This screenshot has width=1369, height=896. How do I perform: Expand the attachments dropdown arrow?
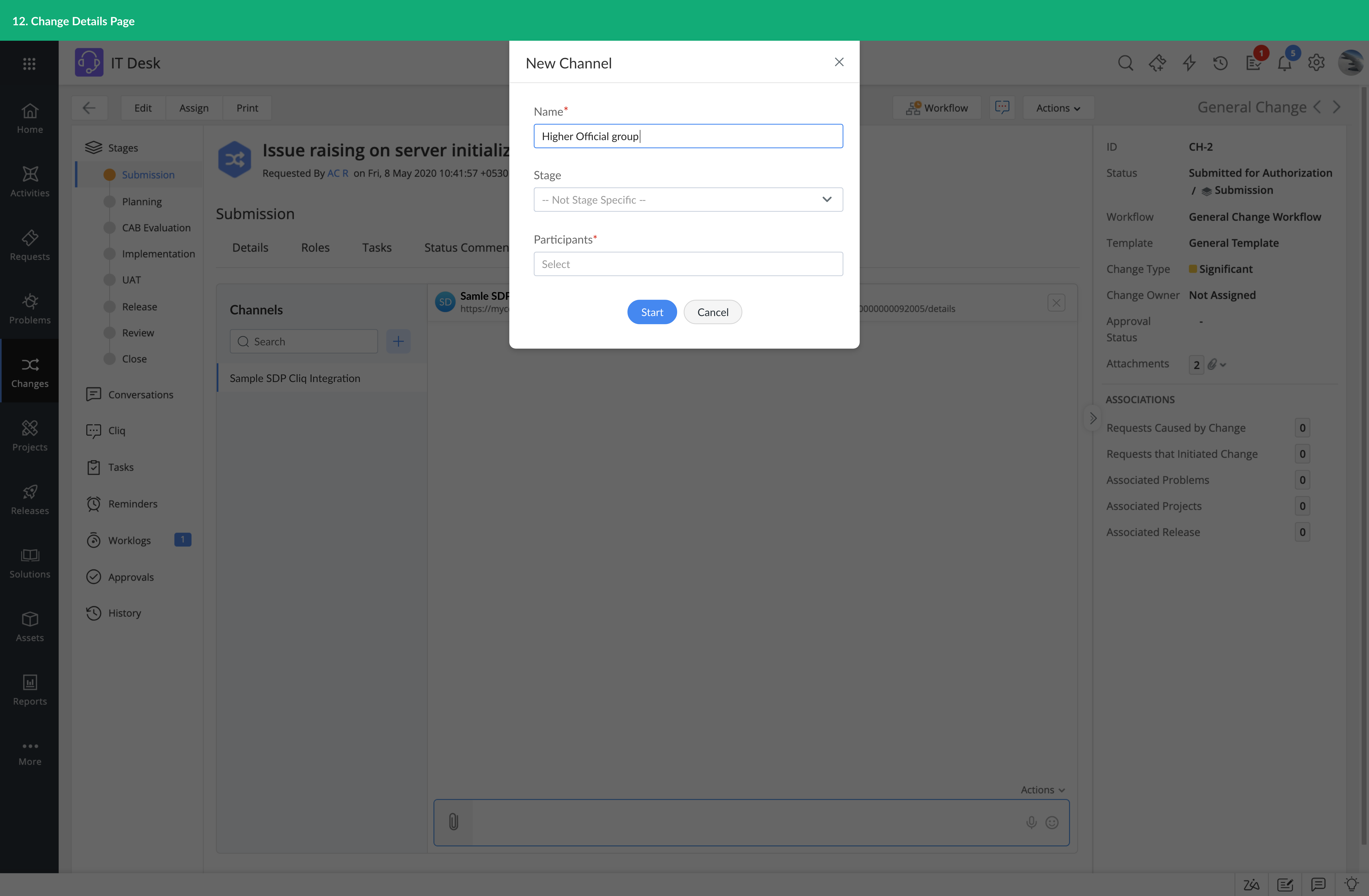(x=1223, y=365)
